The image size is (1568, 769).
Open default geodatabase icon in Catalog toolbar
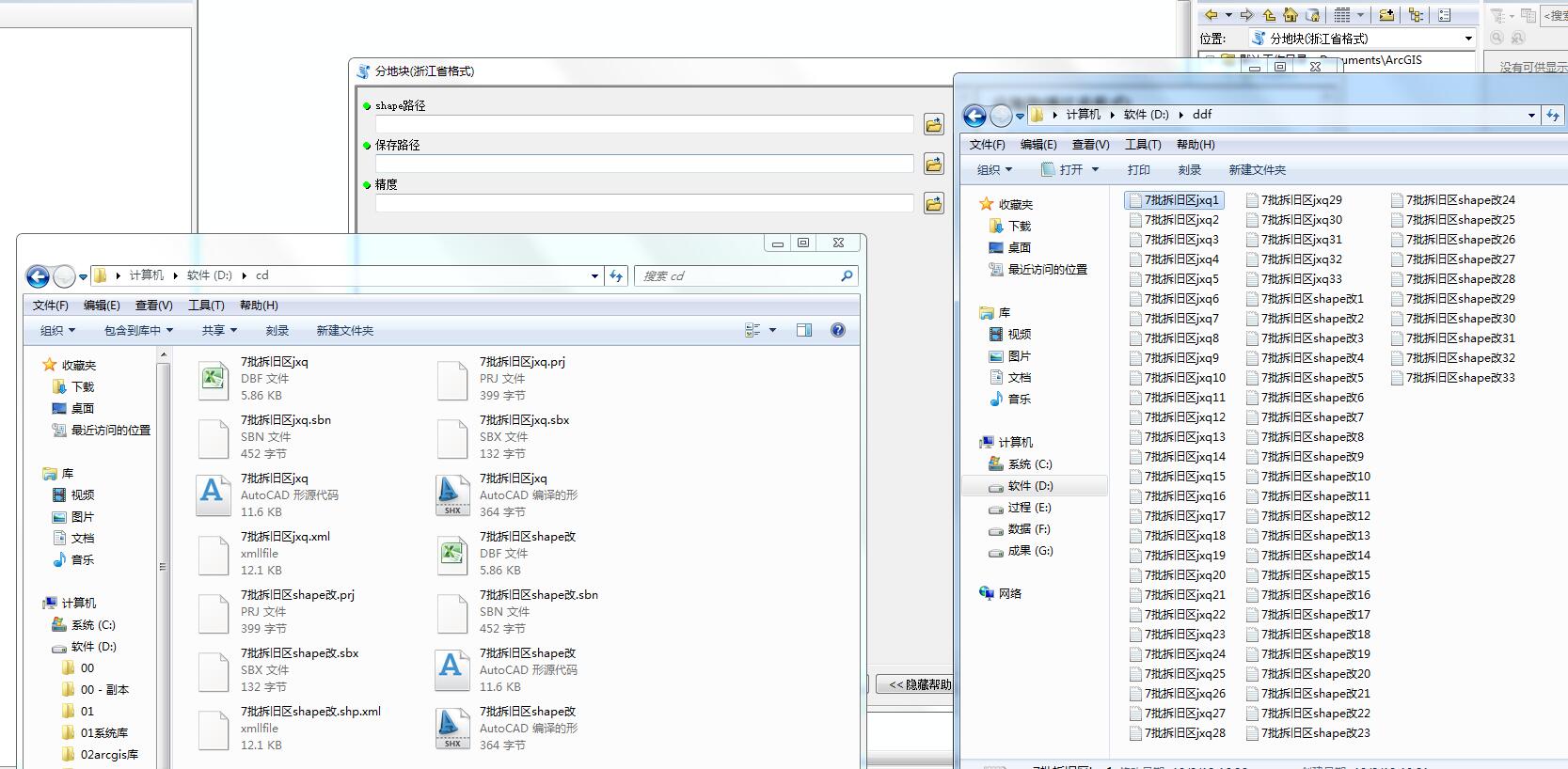point(1313,14)
